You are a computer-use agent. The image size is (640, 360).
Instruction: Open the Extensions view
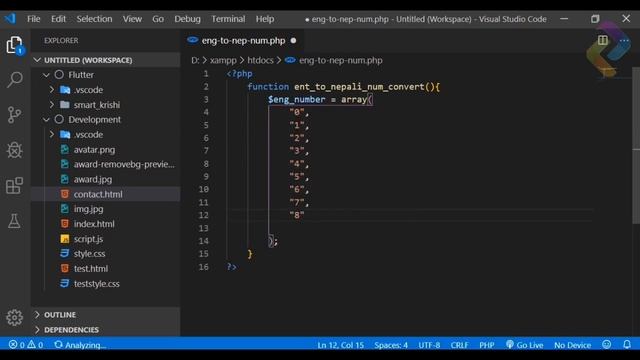15,185
